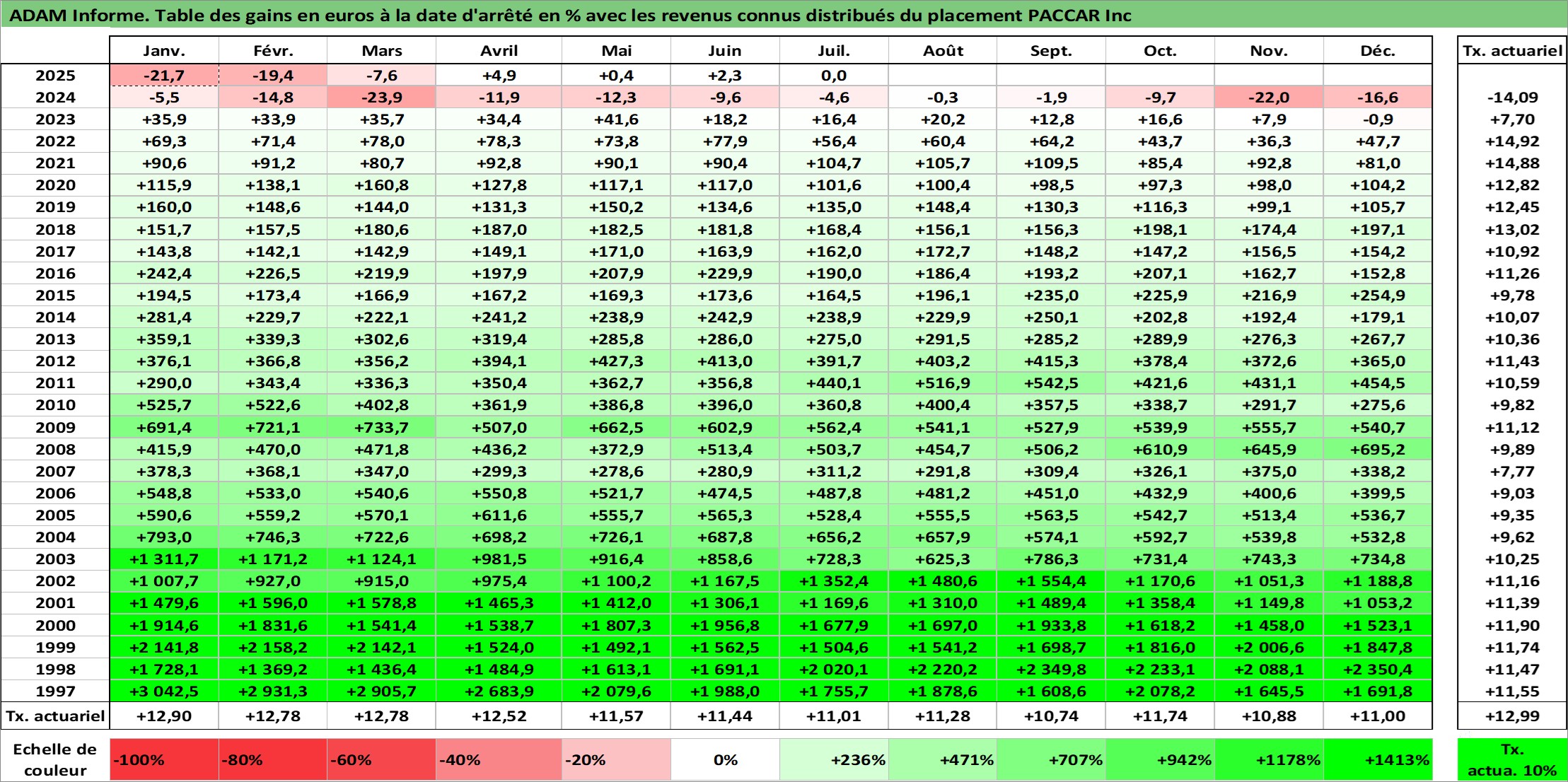Click the +1413% green color scale swatch

pyautogui.click(x=1378, y=759)
